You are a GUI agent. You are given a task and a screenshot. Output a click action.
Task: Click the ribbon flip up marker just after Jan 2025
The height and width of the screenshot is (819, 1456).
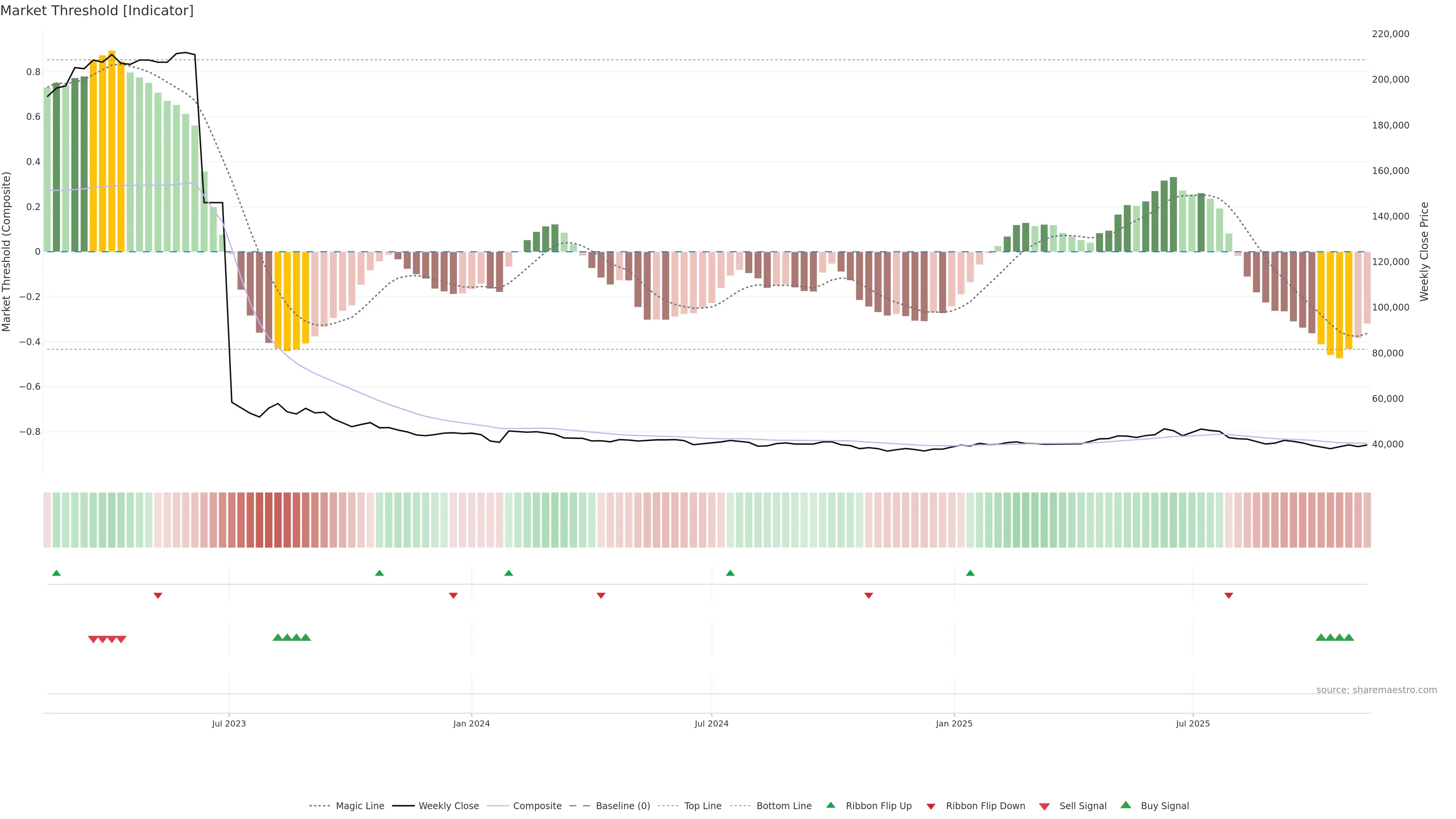click(x=971, y=573)
